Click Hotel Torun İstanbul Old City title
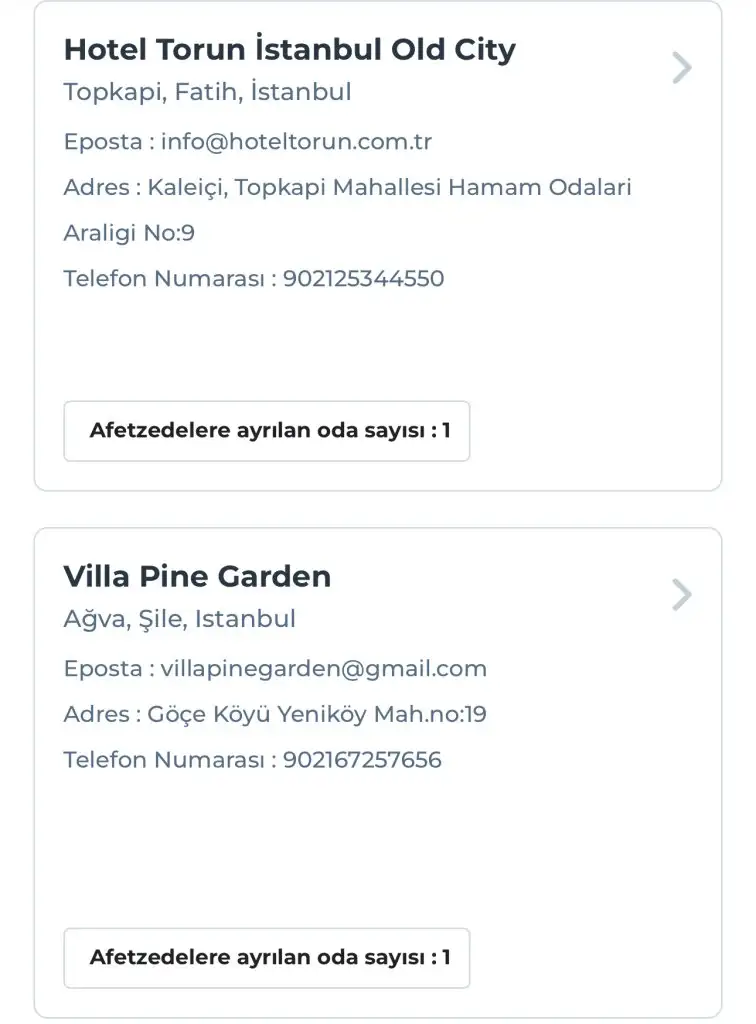This screenshot has height=1024, width=756. point(289,49)
